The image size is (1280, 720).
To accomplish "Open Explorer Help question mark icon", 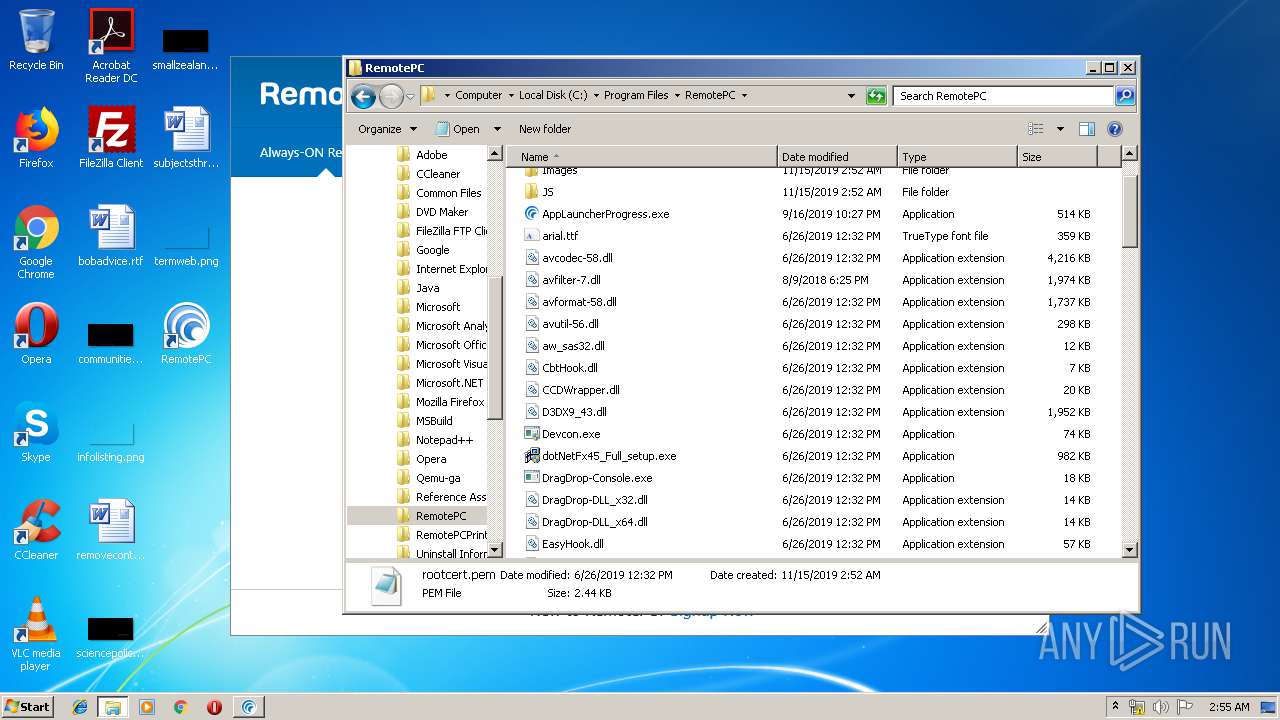I will coord(1115,129).
